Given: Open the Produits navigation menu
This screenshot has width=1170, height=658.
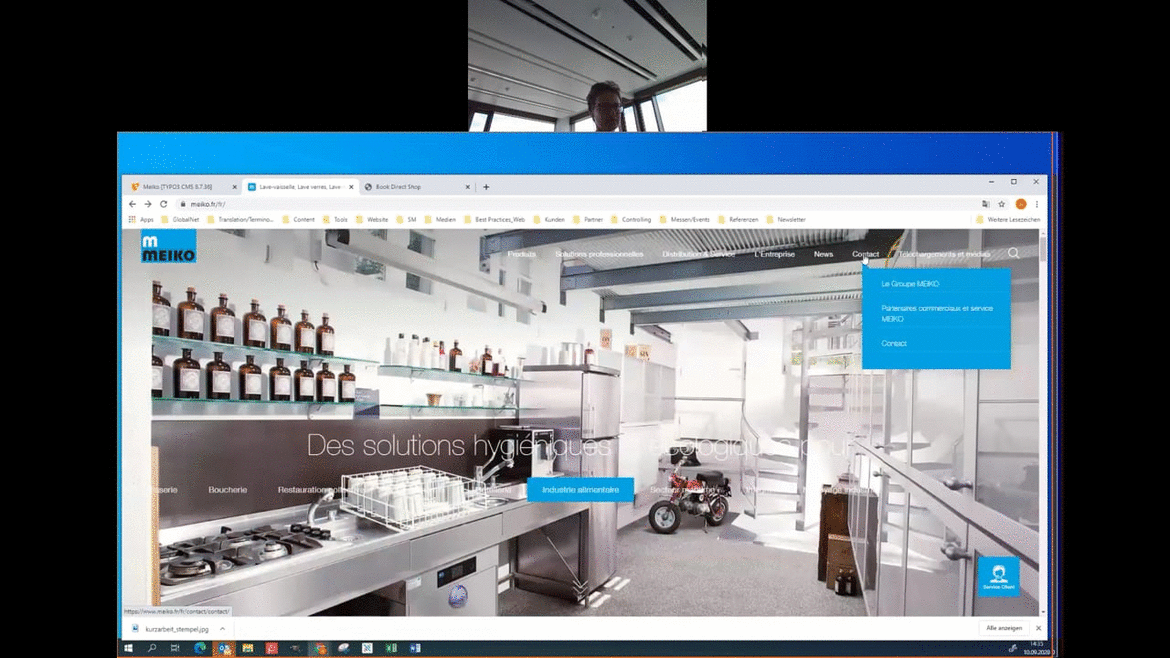Looking at the screenshot, I should pos(521,254).
